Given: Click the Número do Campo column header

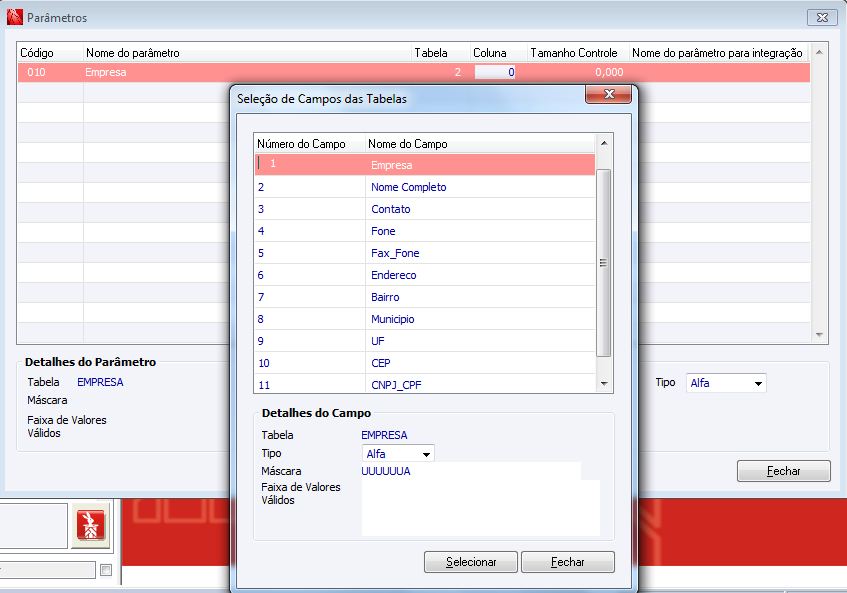Looking at the screenshot, I should click(x=310, y=144).
